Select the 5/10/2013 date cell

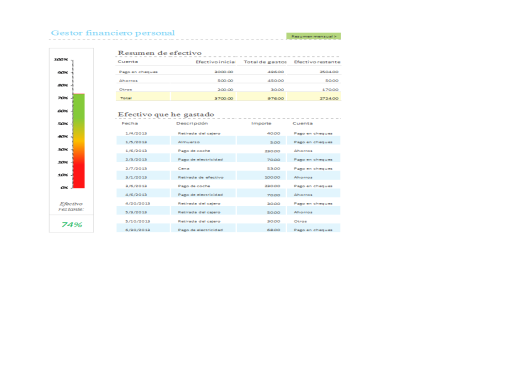coord(138,221)
